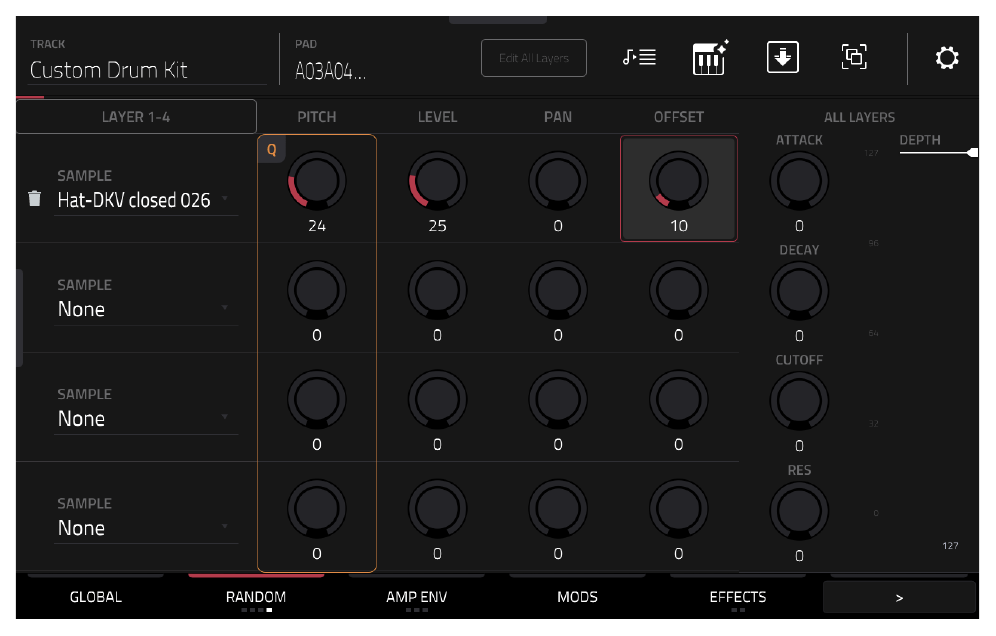Select the third layer's Pan knob
996x636 pixels.
tap(558, 400)
